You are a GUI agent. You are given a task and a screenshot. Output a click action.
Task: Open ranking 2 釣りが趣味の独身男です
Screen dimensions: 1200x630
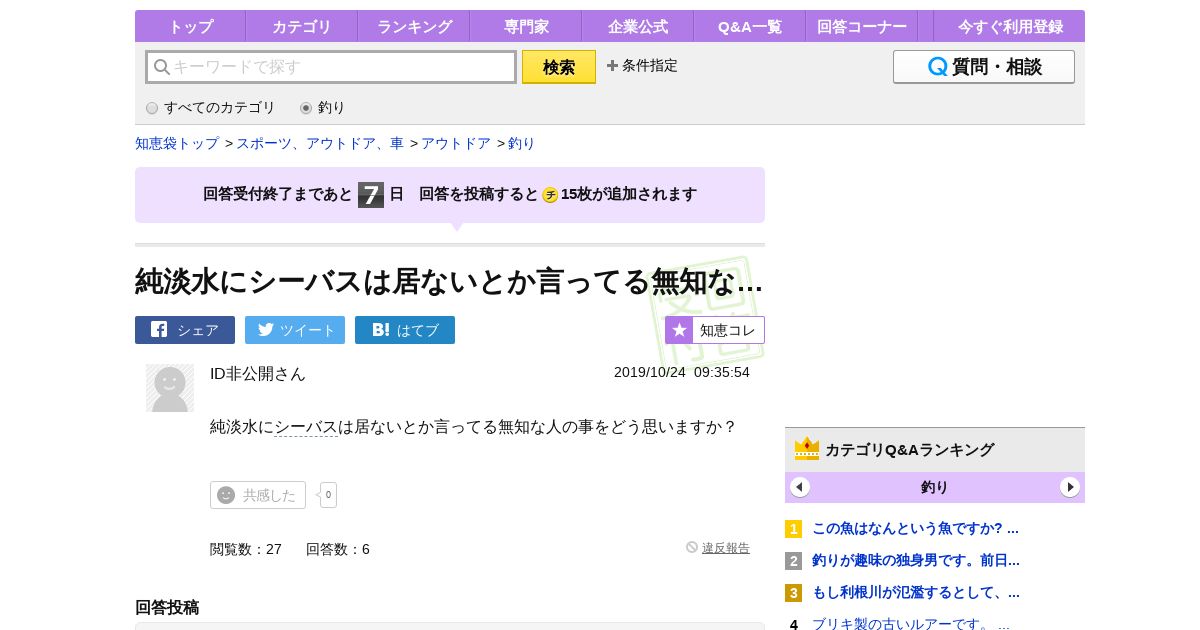[916, 560]
